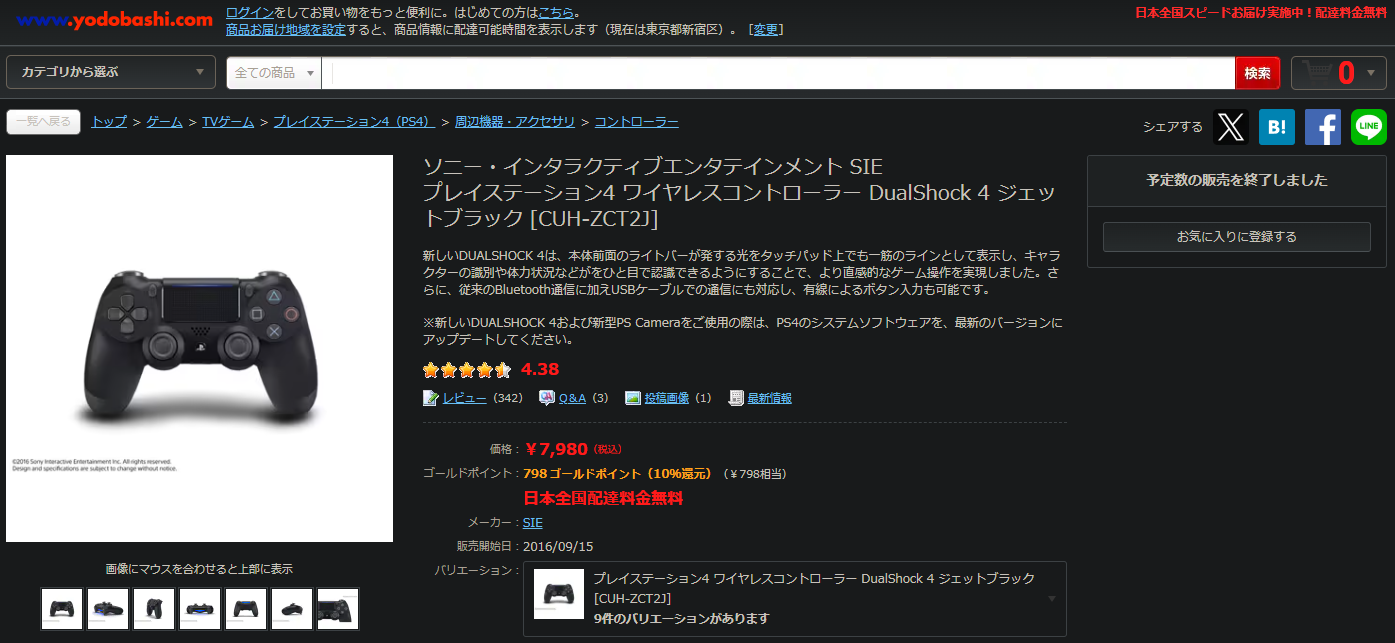
Task: Open the 最新情報 link
Action: 770,398
